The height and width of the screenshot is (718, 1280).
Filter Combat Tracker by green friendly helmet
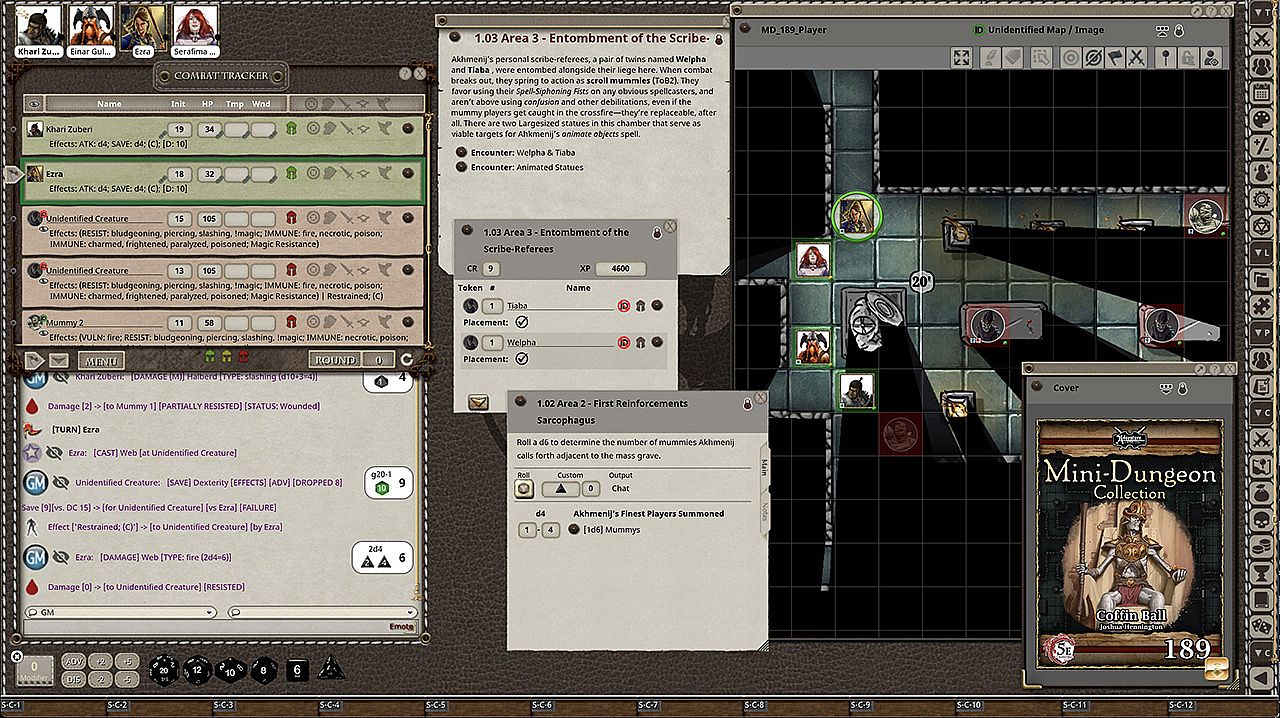click(x=210, y=358)
